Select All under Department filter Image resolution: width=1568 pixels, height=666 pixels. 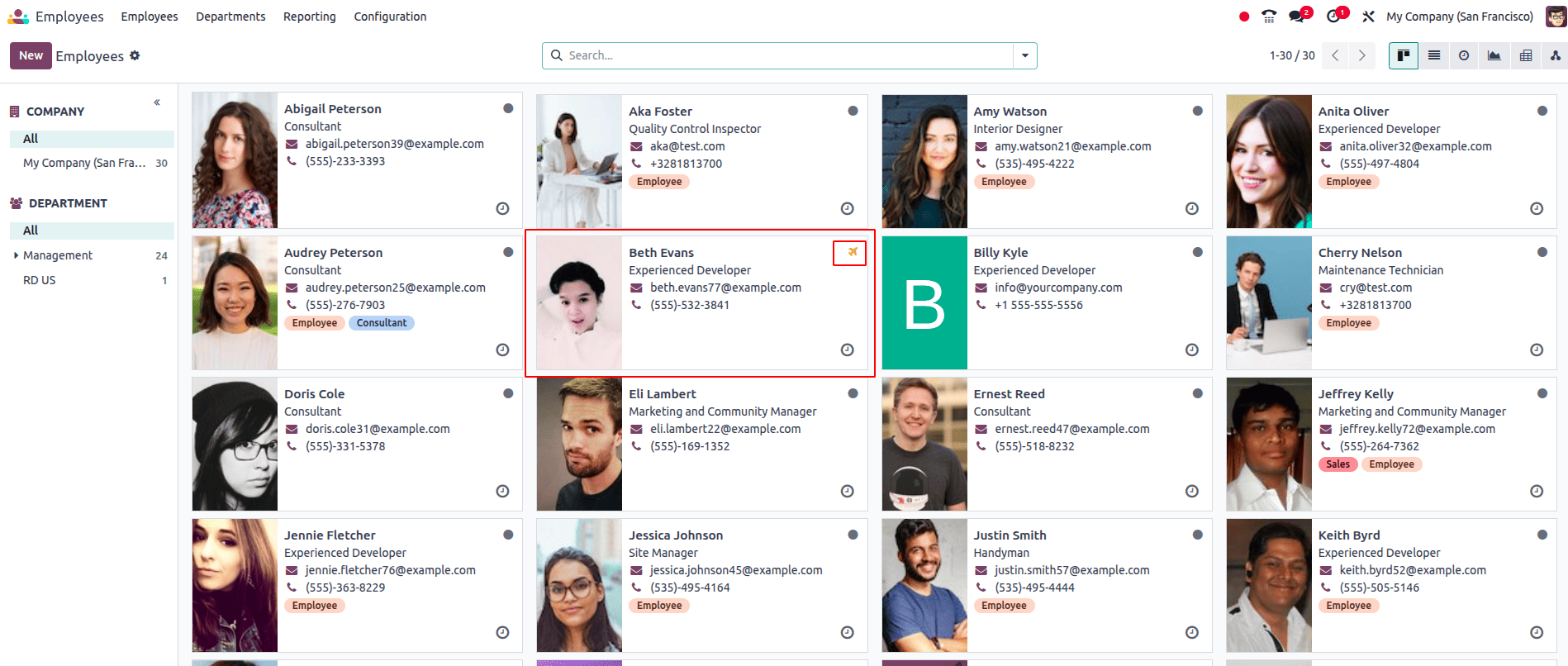tap(92, 231)
